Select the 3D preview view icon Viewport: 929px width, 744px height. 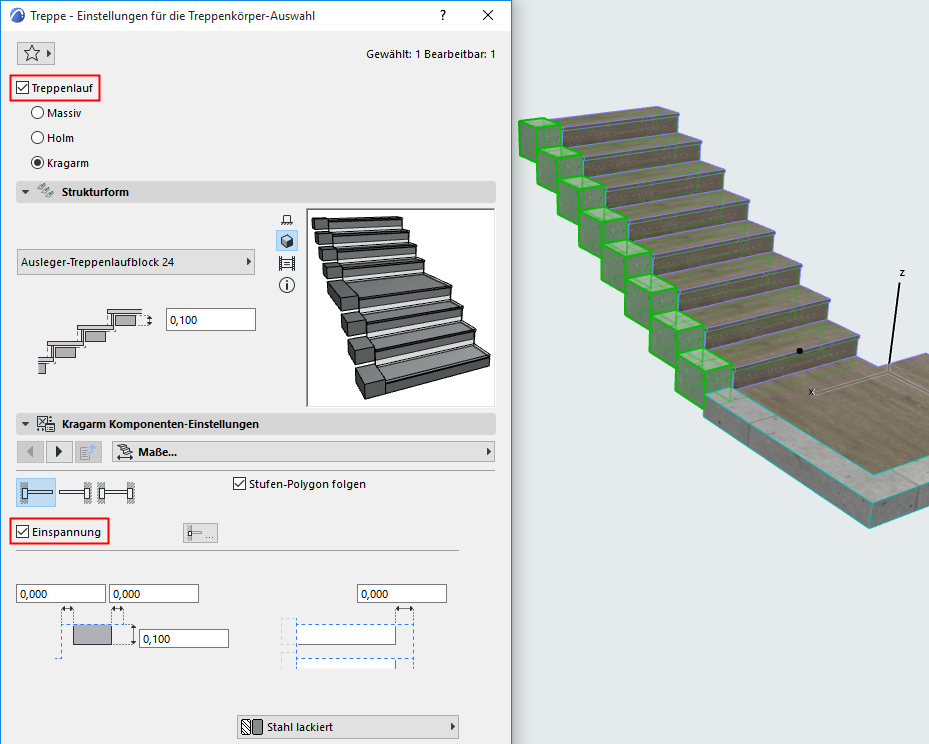point(288,240)
